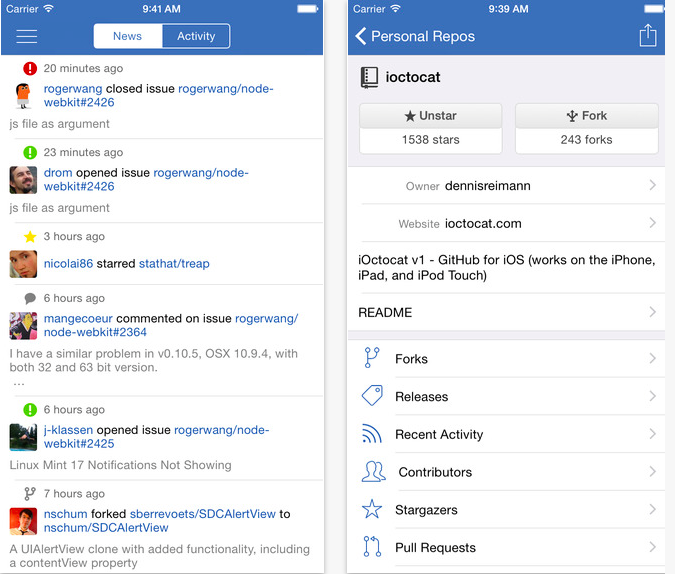Open the Recent Activity row chevron
Screen dimensions: 675x574
(x=653, y=434)
